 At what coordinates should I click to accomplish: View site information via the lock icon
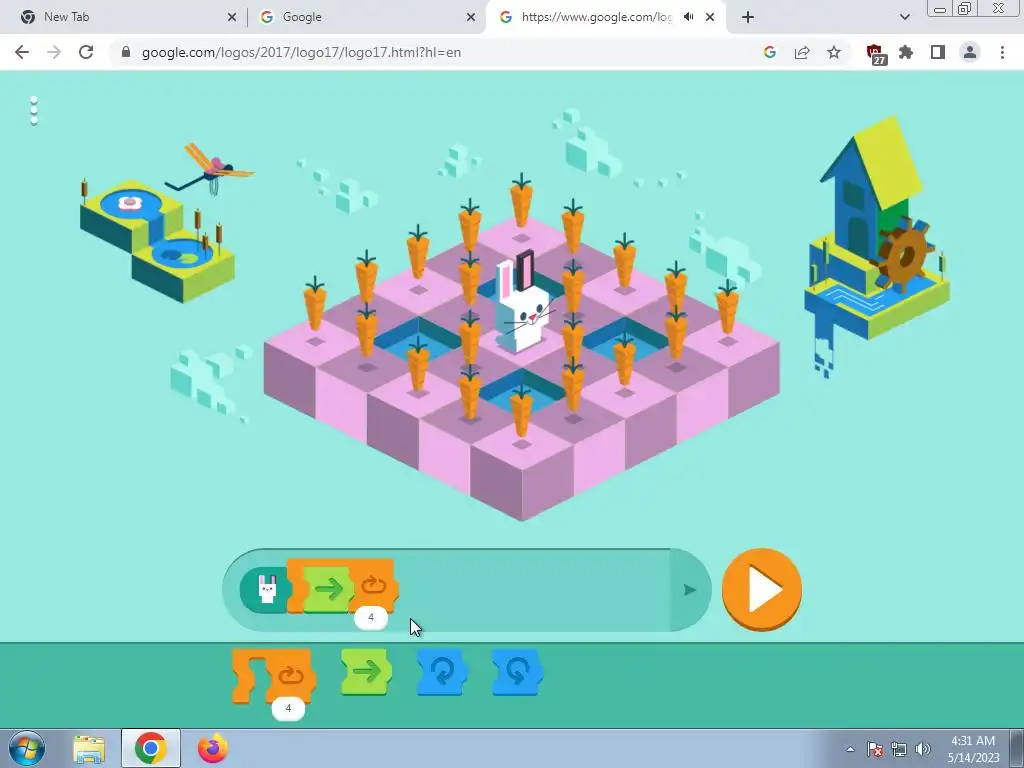[126, 52]
